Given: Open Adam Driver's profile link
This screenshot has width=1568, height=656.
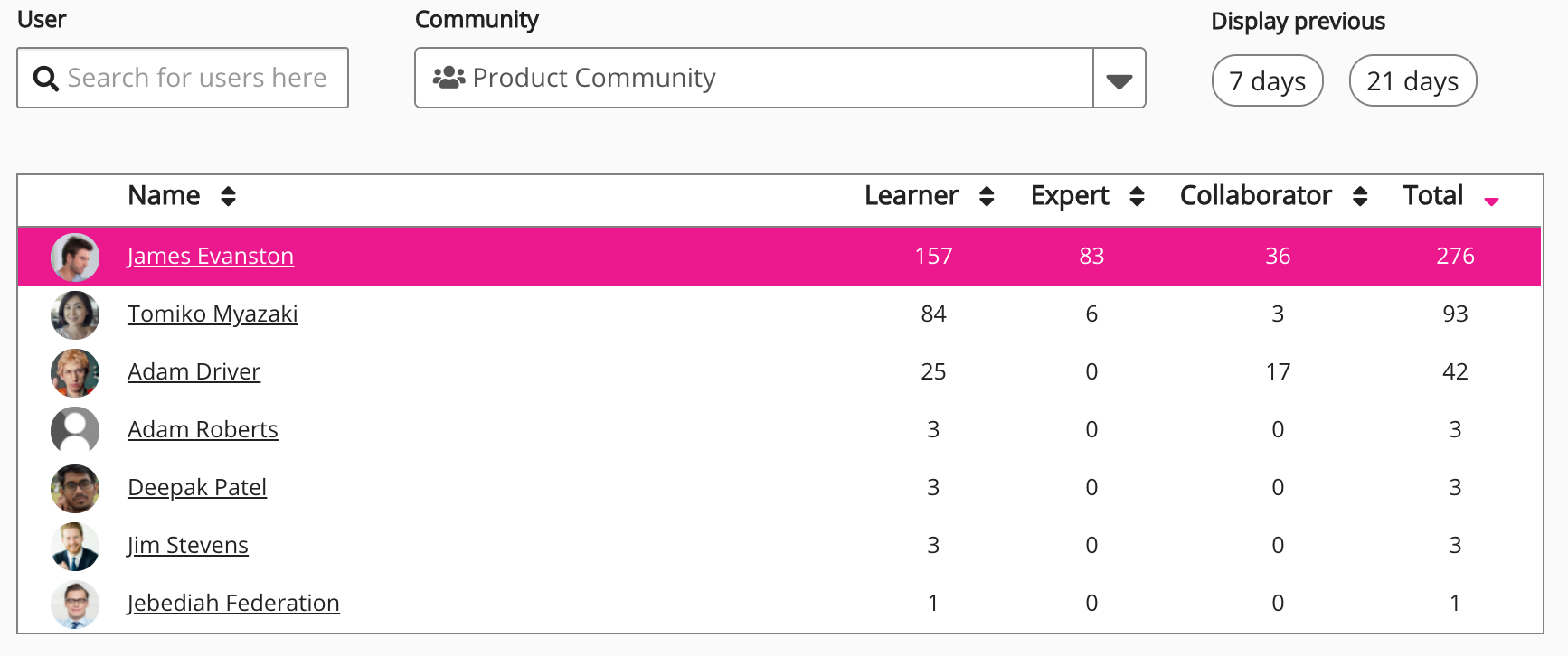Looking at the screenshot, I should pos(194,371).
